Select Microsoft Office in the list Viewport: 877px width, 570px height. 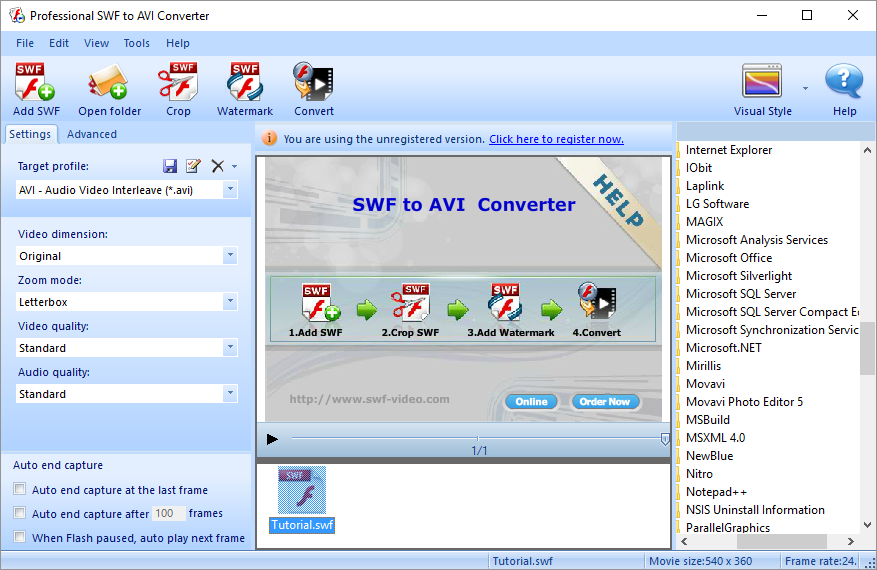[x=729, y=258]
